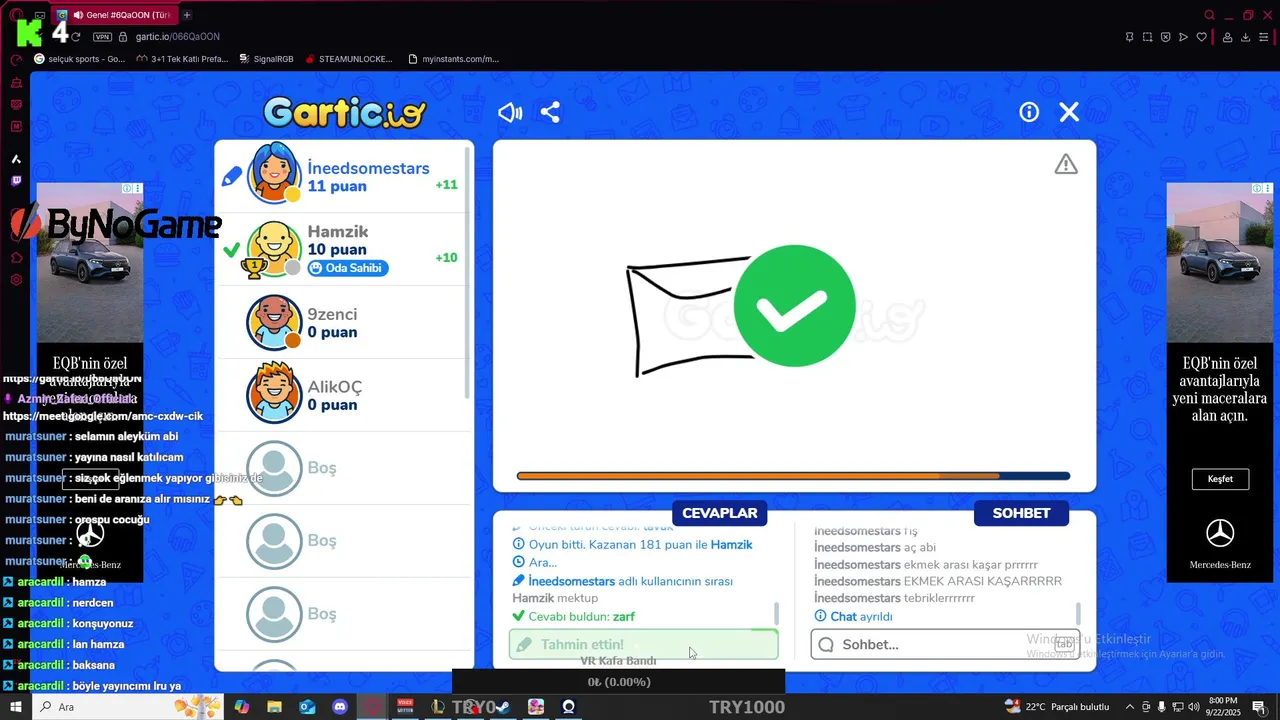This screenshot has width=1280, height=720.
Task: Report the drawing with warning triangle
Action: (1066, 164)
